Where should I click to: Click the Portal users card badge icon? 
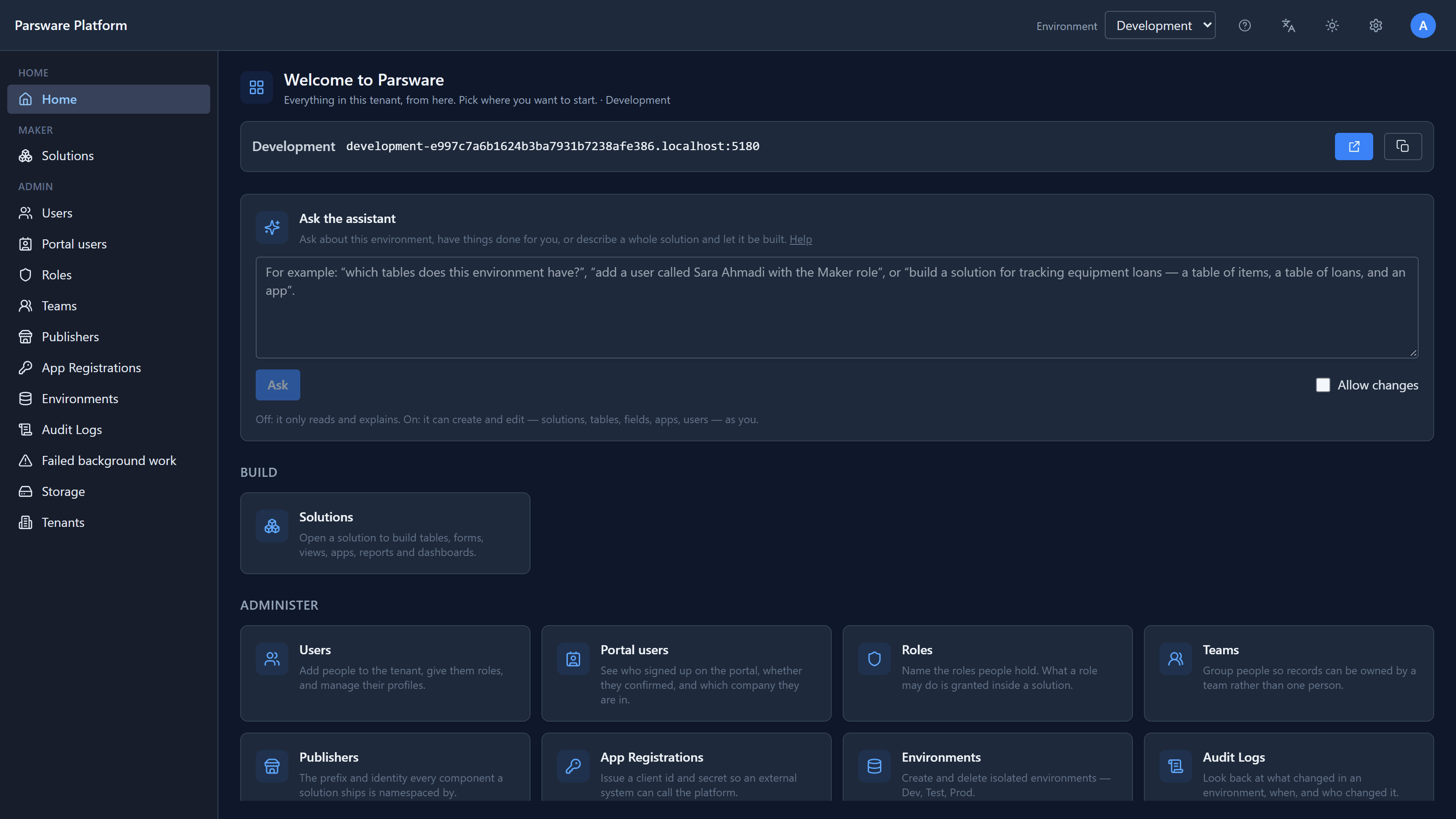point(573,658)
